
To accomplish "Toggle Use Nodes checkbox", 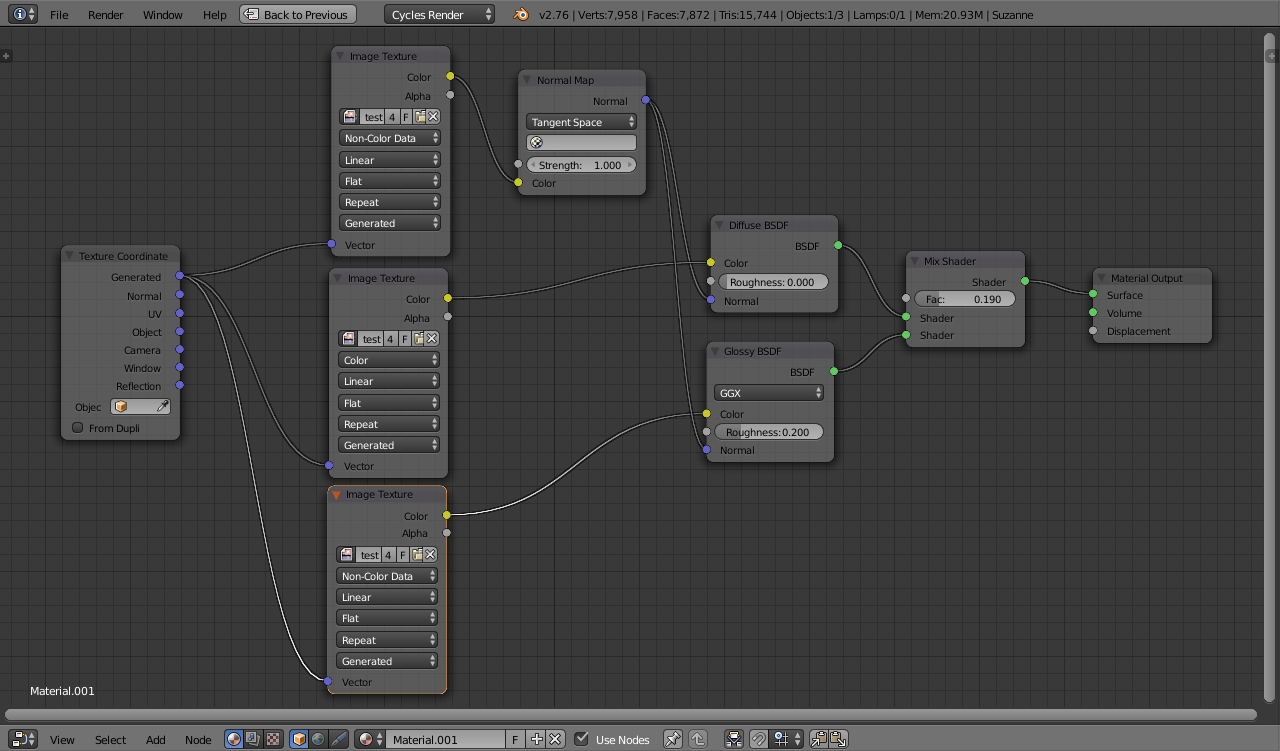I will 582,739.
